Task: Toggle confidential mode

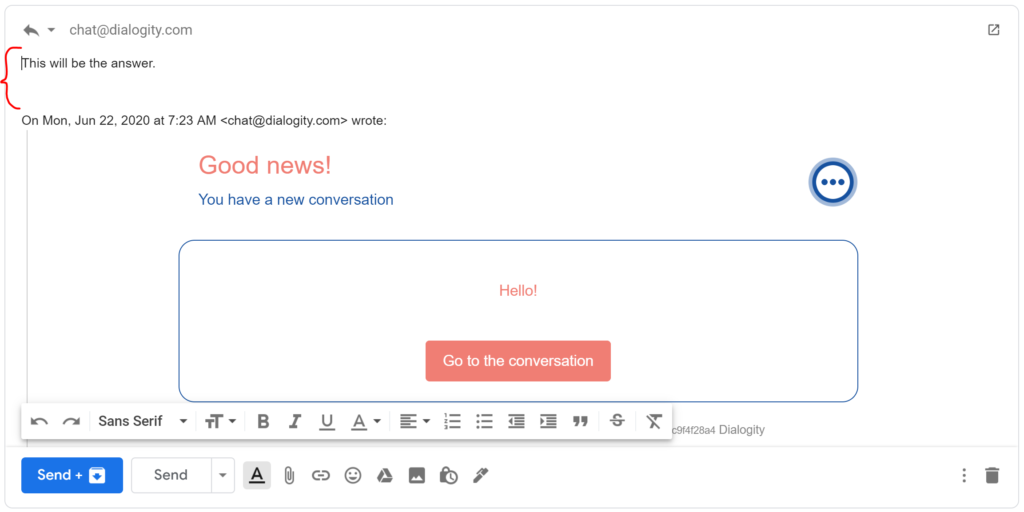Action: click(449, 475)
